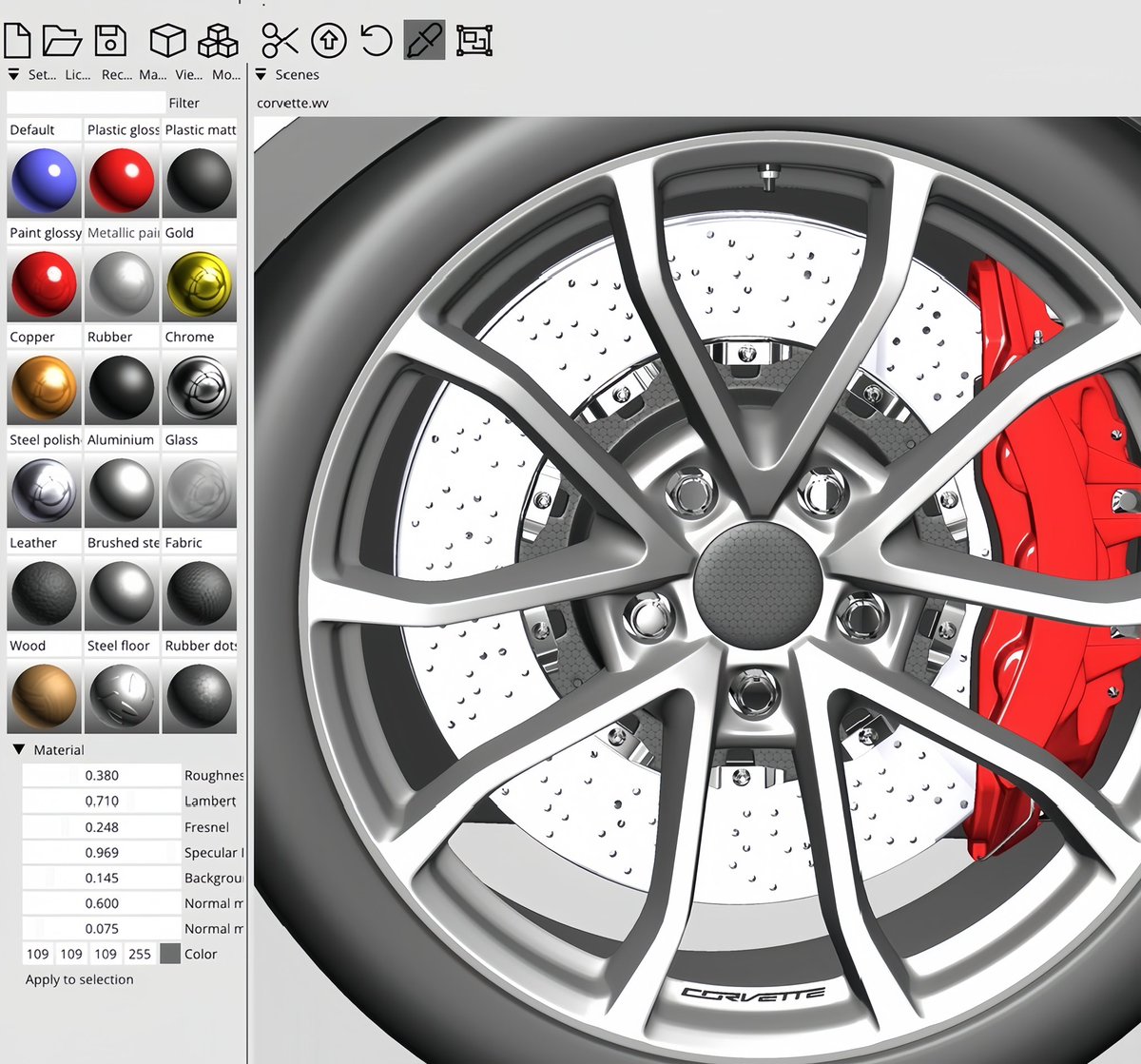The image size is (1141, 1064).
Task: Save the scene with the floppy disk icon
Action: point(109,40)
